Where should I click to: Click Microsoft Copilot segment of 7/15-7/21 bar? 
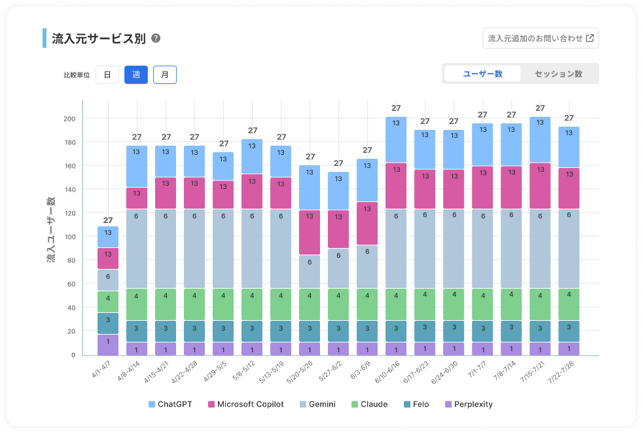[540, 186]
